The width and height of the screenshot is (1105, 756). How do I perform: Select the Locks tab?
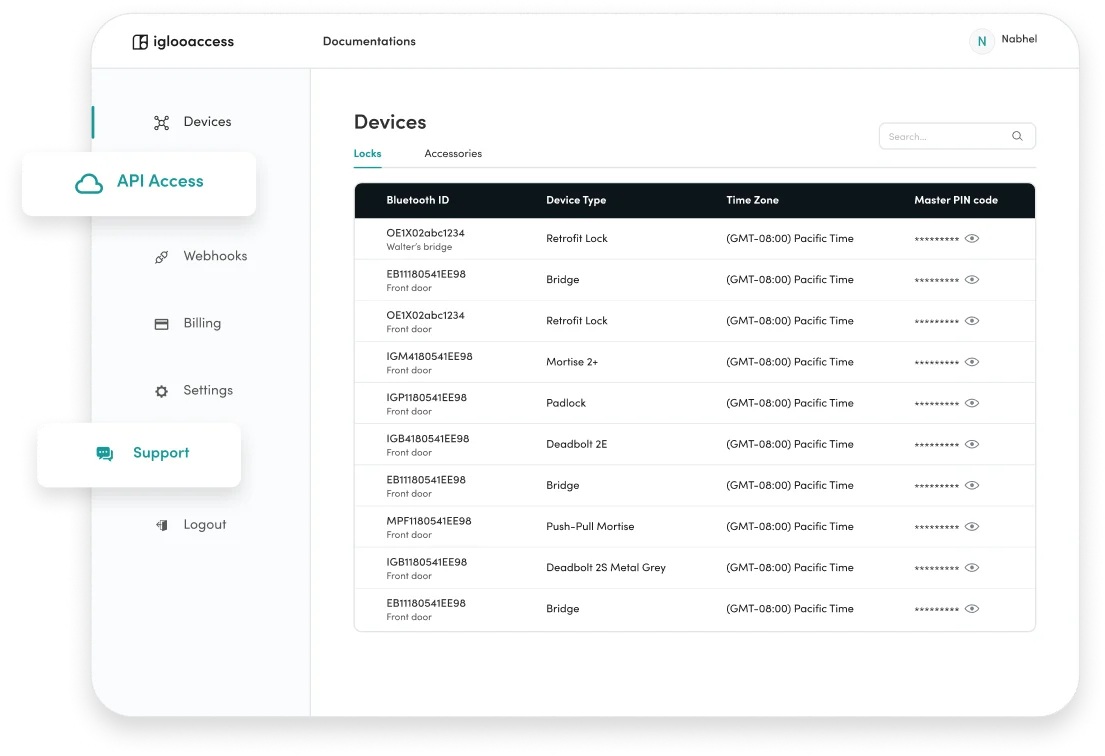367,154
